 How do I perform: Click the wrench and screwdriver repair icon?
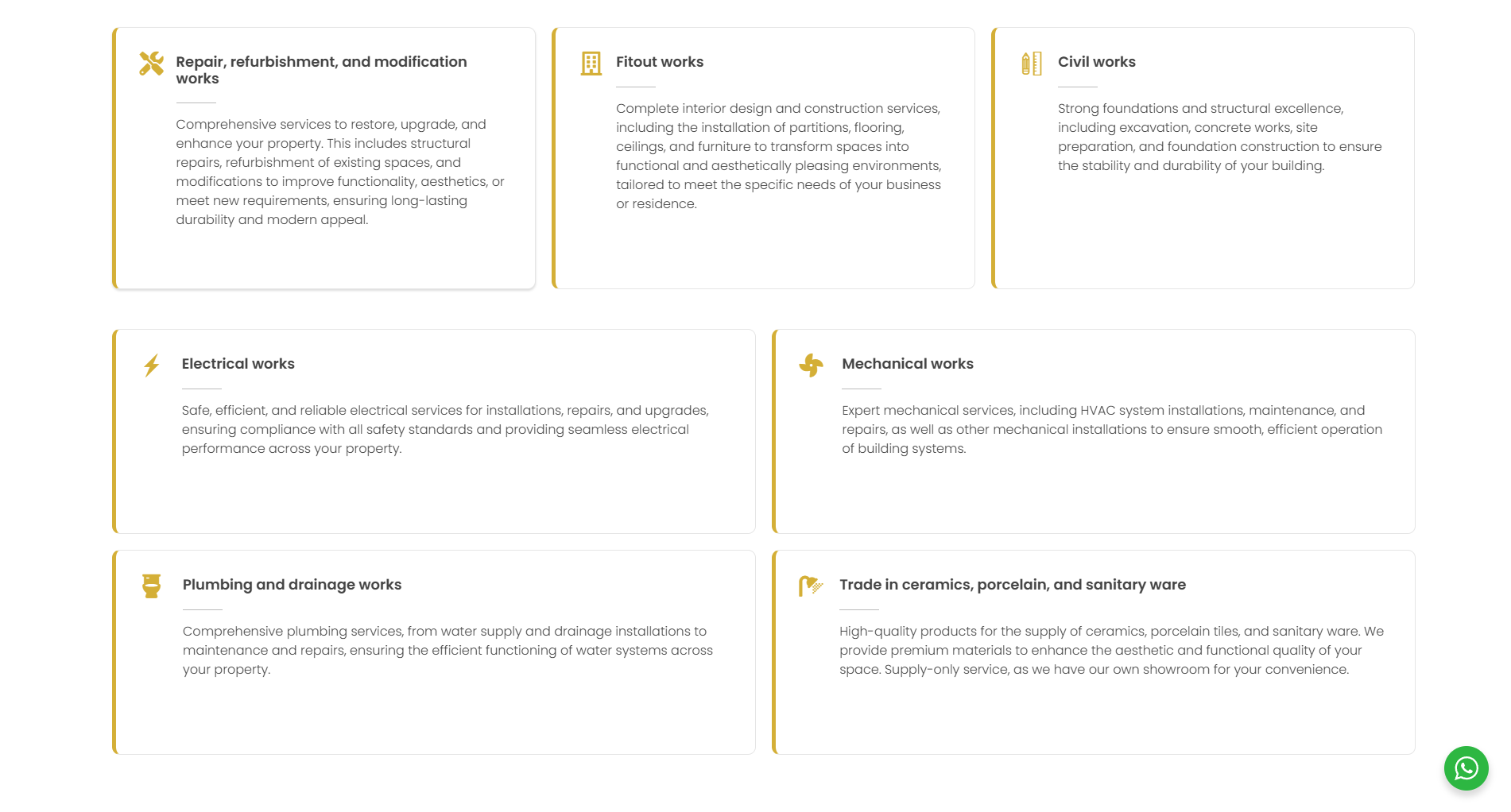tap(151, 64)
